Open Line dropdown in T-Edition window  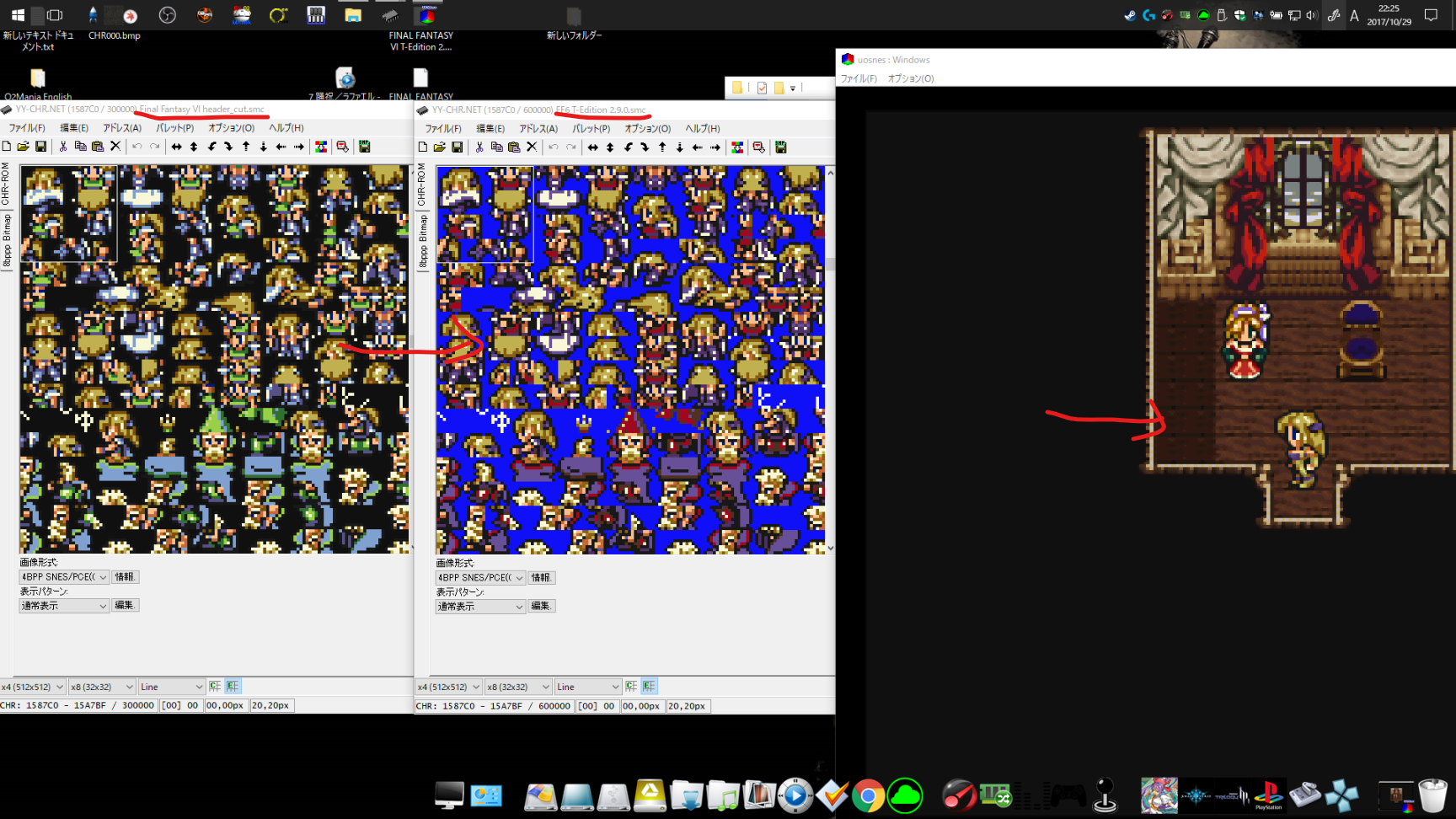588,687
